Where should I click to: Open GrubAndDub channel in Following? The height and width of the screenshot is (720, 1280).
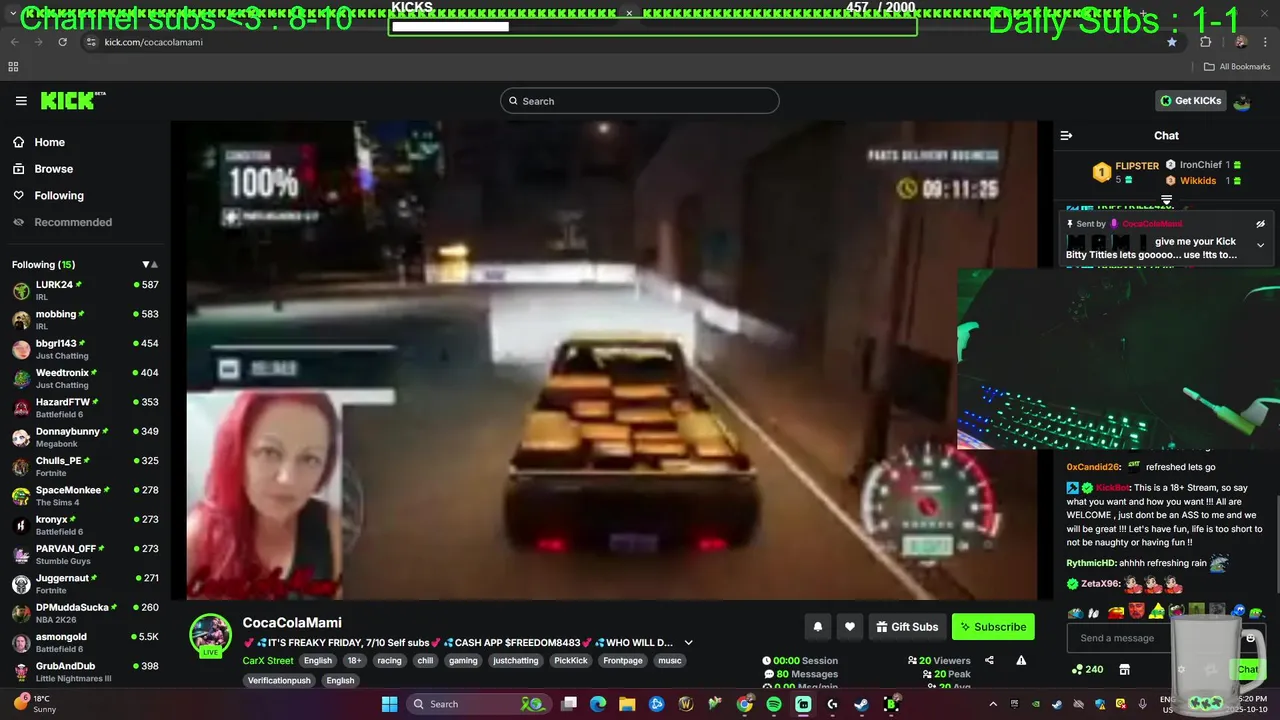(85, 672)
